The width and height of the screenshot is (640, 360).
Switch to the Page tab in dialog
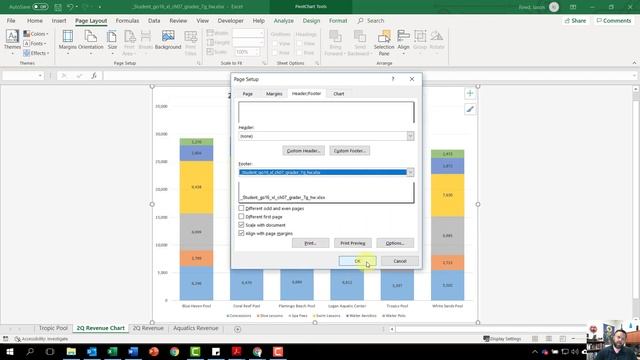(x=247, y=94)
